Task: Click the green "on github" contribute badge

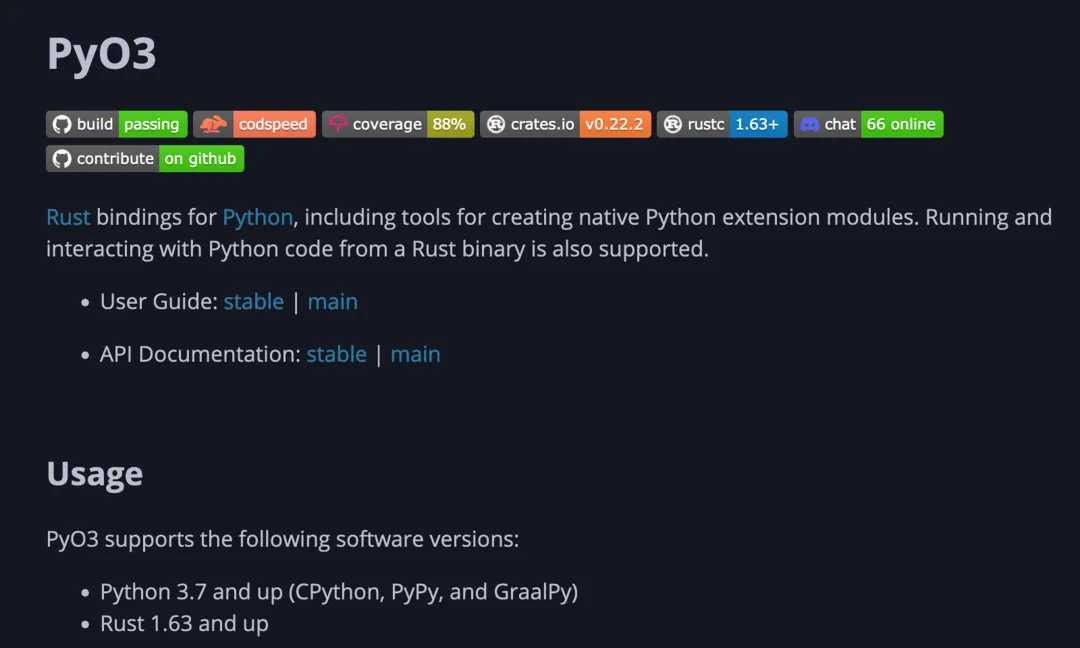Action: 201,158
